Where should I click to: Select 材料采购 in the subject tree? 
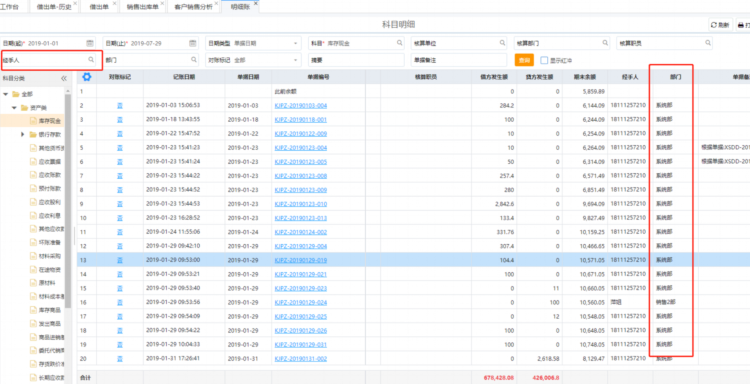pos(50,256)
